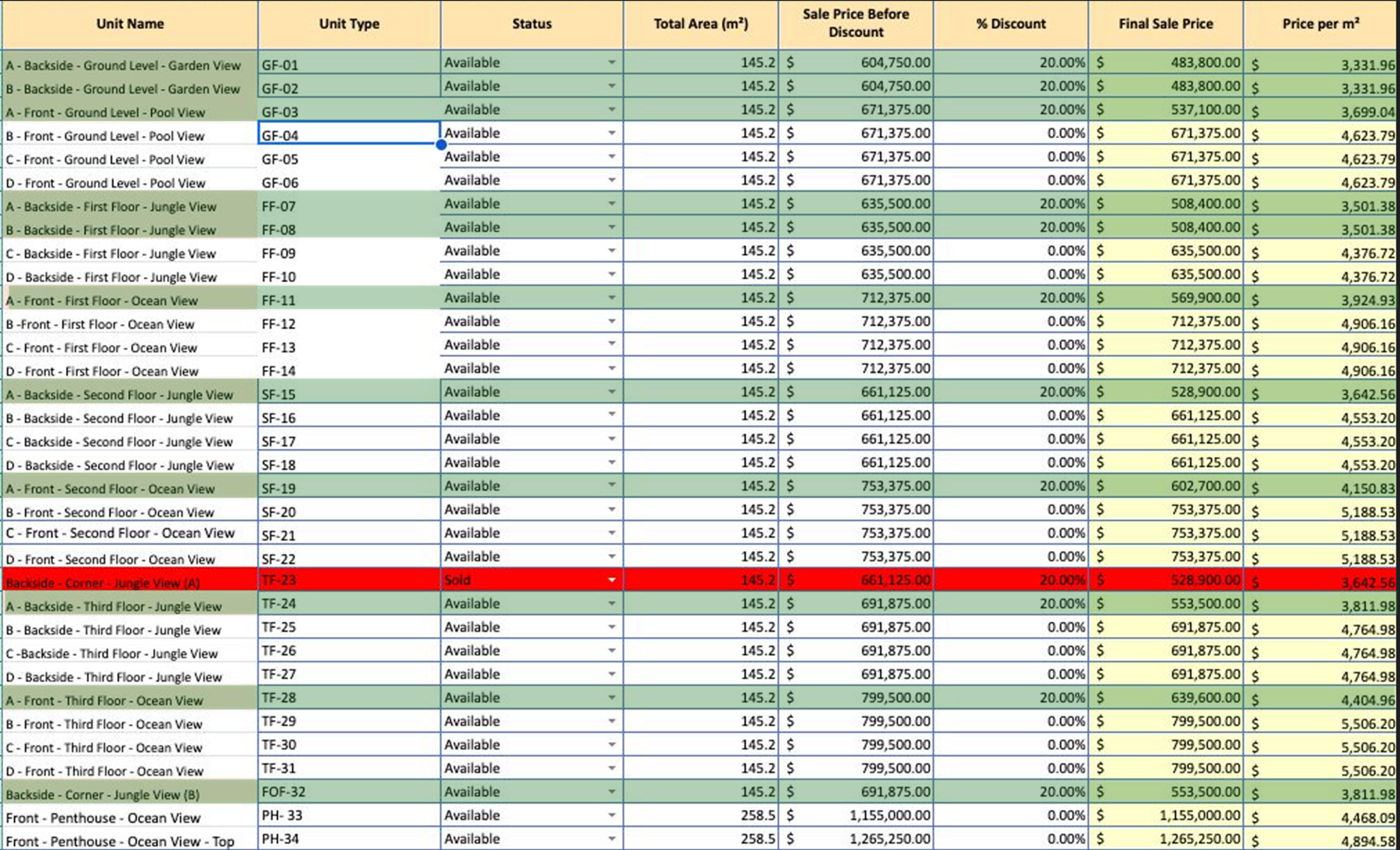Viewport: 1400px width, 850px height.
Task: Click the Sale Price Before Discount header
Action: click(x=855, y=24)
